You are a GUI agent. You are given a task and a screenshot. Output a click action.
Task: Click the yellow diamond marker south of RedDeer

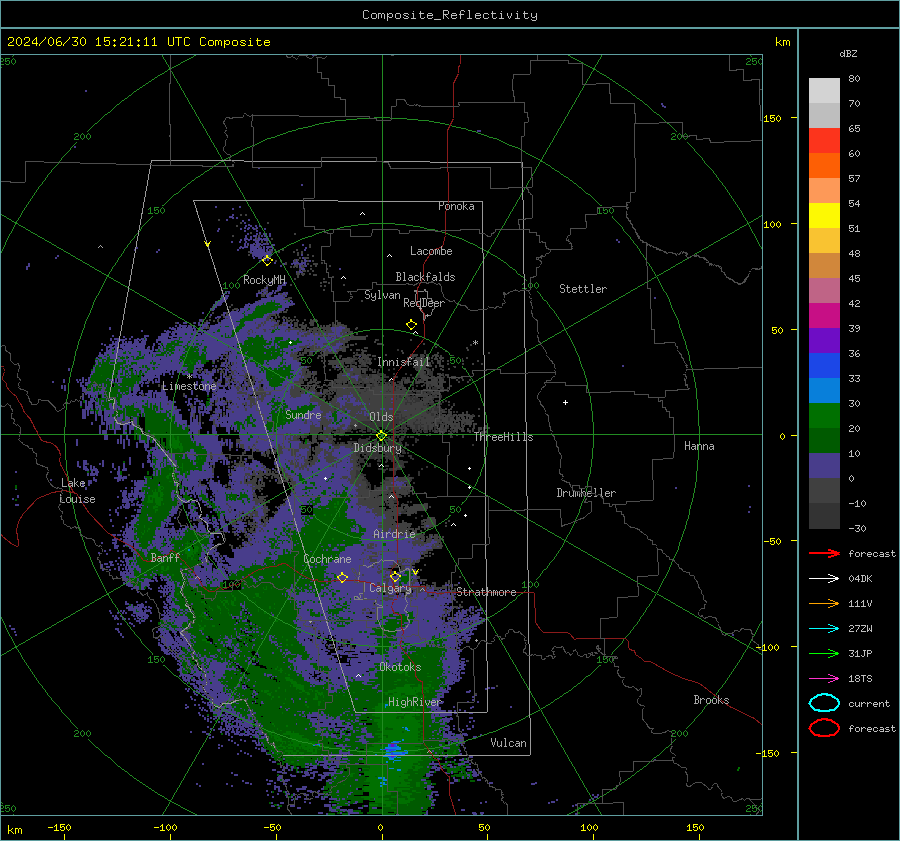point(411,325)
